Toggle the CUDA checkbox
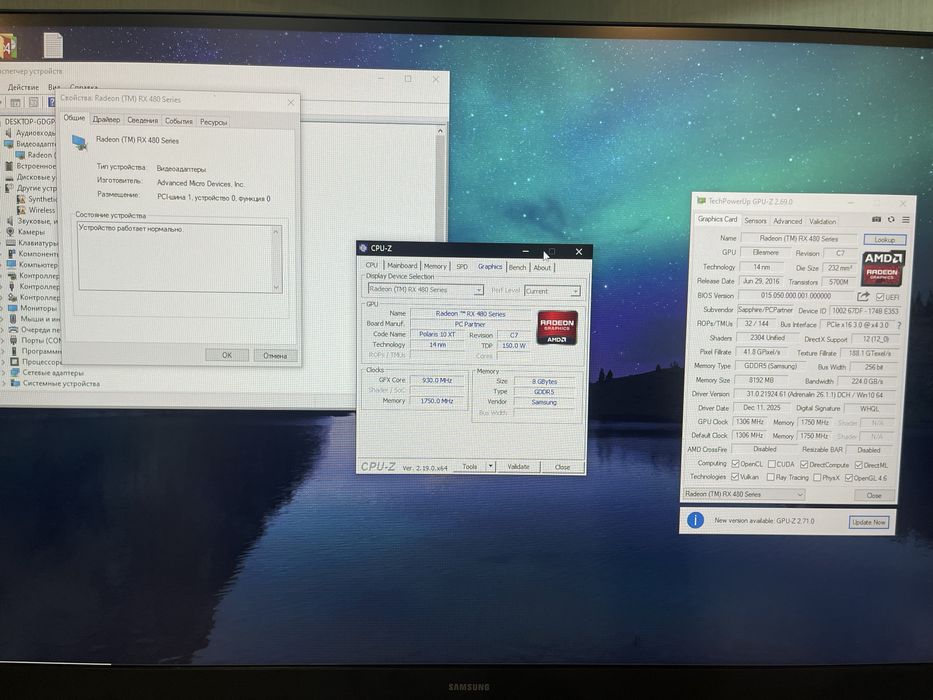 [772, 464]
